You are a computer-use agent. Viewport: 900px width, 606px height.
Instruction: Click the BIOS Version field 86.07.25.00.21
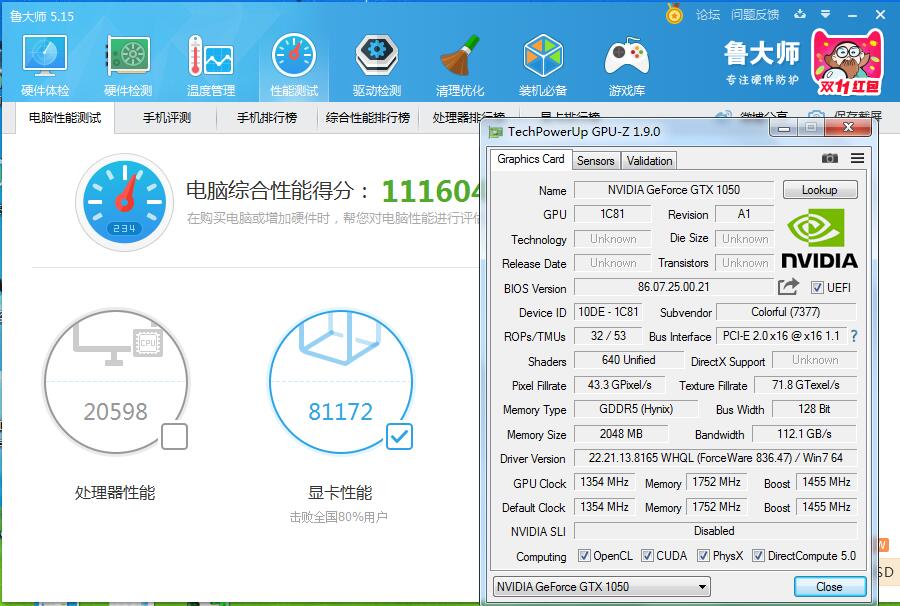[674, 287]
